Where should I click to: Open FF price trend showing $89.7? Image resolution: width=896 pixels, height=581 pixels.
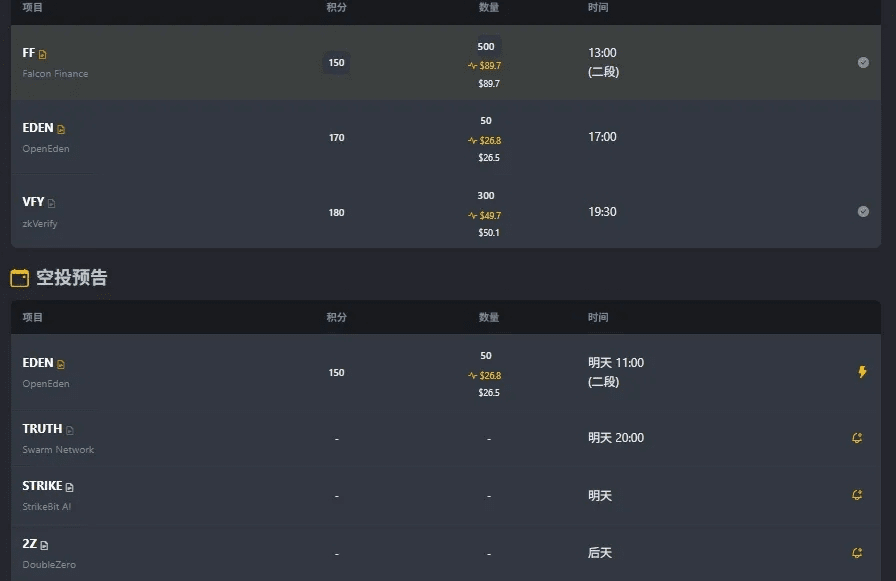pyautogui.click(x=484, y=66)
